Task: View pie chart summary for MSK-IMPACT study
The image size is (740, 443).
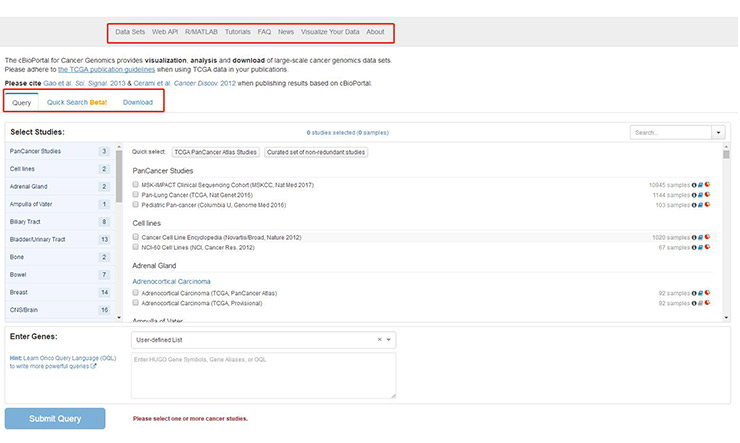Action: point(707,184)
